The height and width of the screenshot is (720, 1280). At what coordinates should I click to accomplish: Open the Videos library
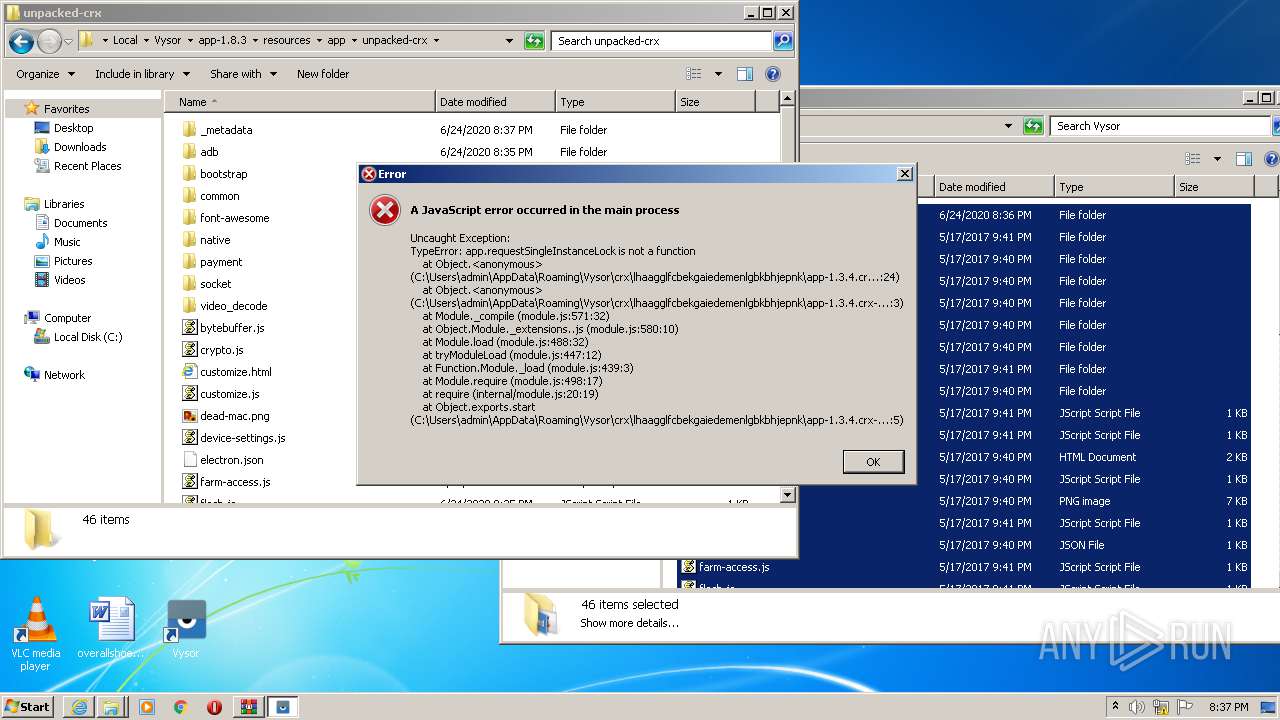(x=69, y=280)
